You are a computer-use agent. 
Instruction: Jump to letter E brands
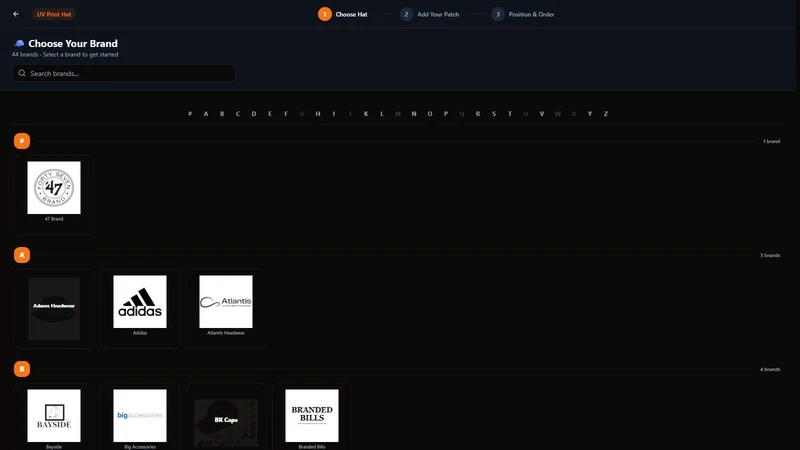click(x=270, y=114)
